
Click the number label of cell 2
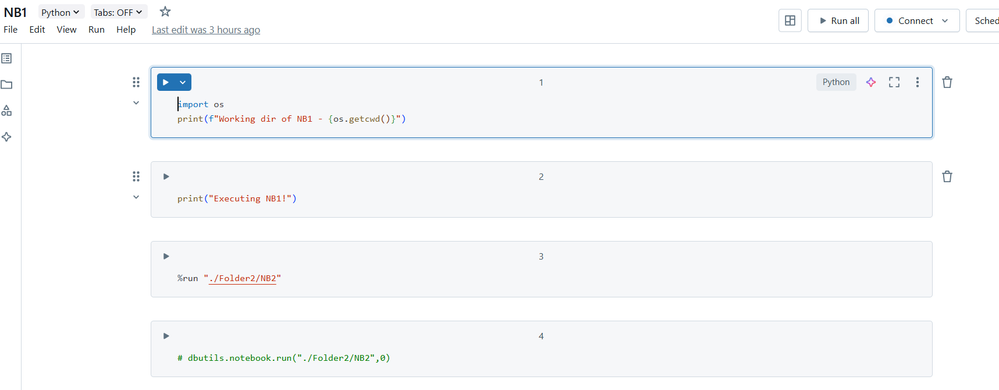[541, 177]
